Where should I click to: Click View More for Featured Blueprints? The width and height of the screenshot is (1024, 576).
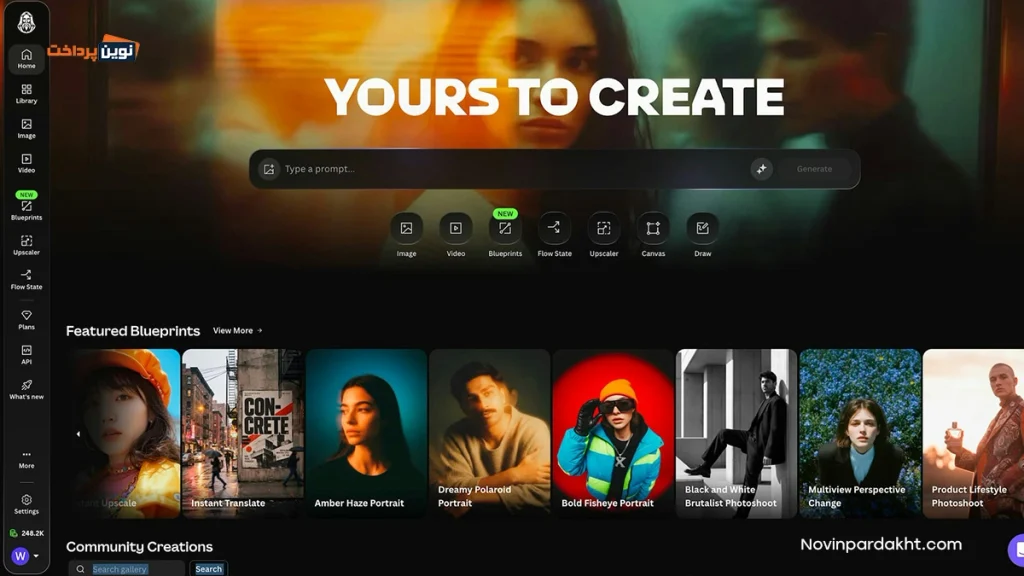pos(238,330)
